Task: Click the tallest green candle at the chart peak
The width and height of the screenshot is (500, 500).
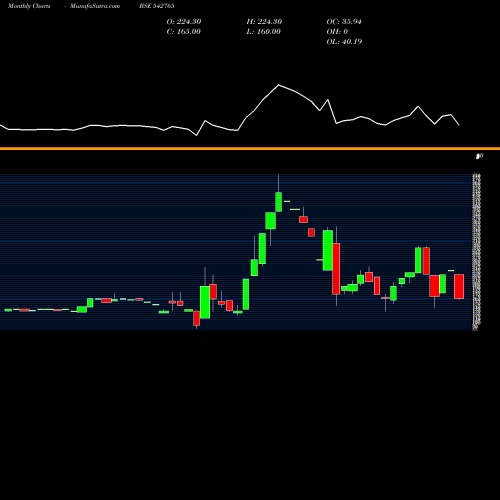Action: click(x=279, y=202)
